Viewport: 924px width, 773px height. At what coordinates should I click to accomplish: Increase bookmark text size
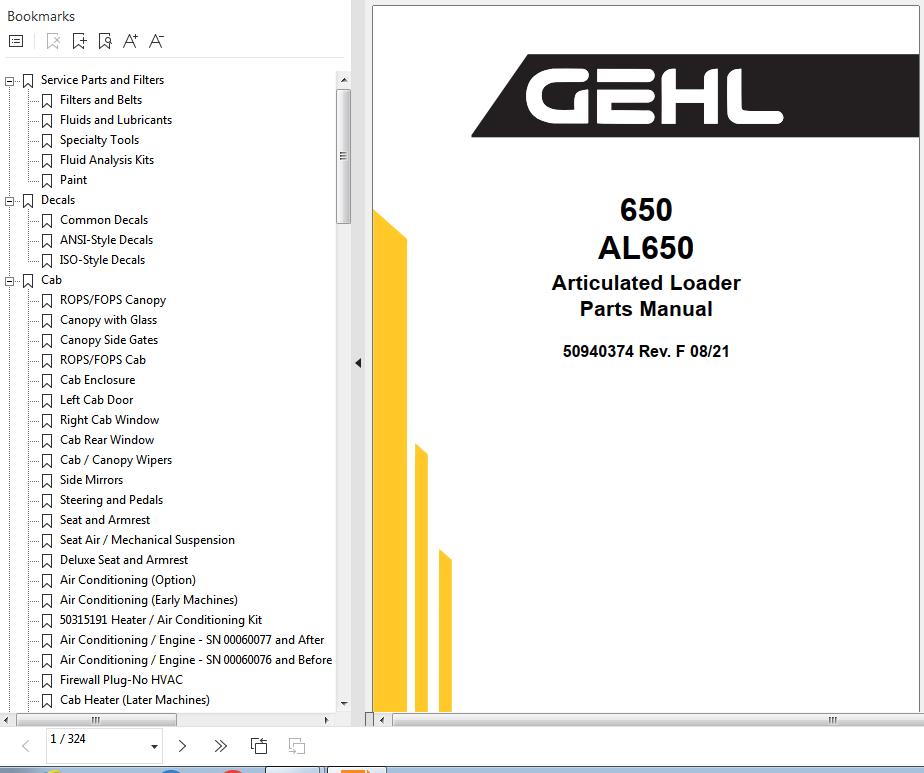point(130,41)
